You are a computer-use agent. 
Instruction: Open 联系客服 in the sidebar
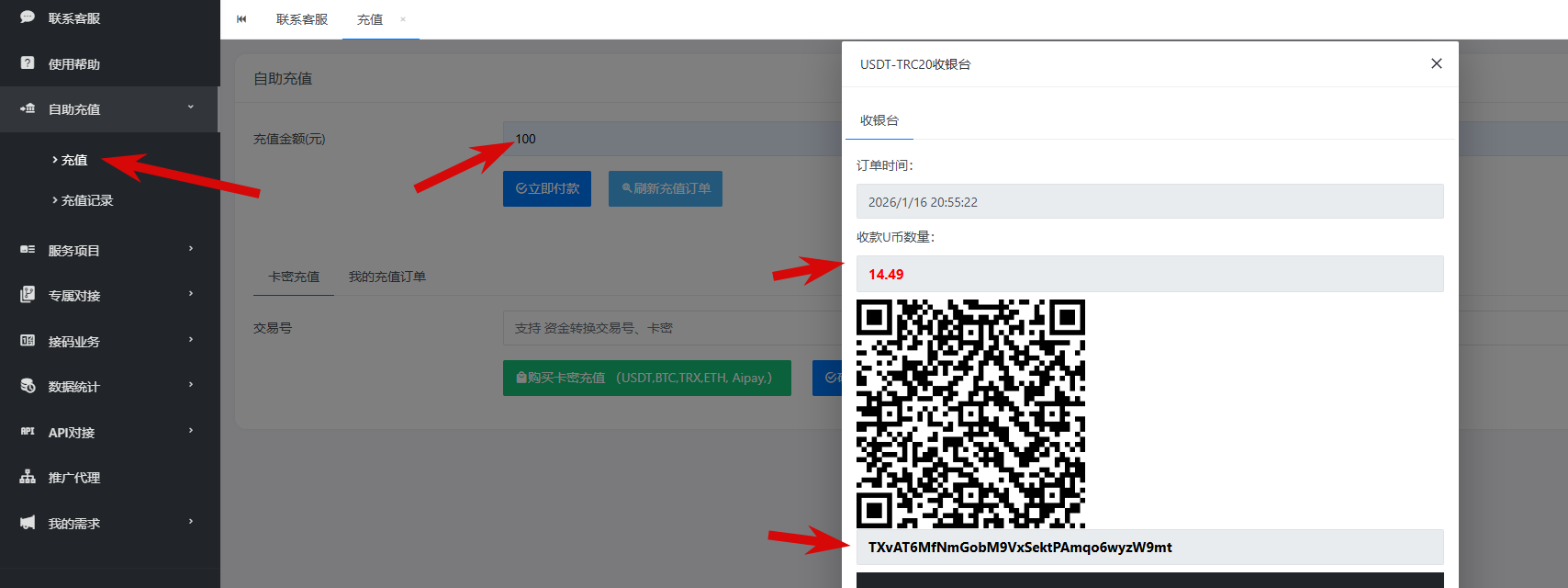[x=74, y=18]
